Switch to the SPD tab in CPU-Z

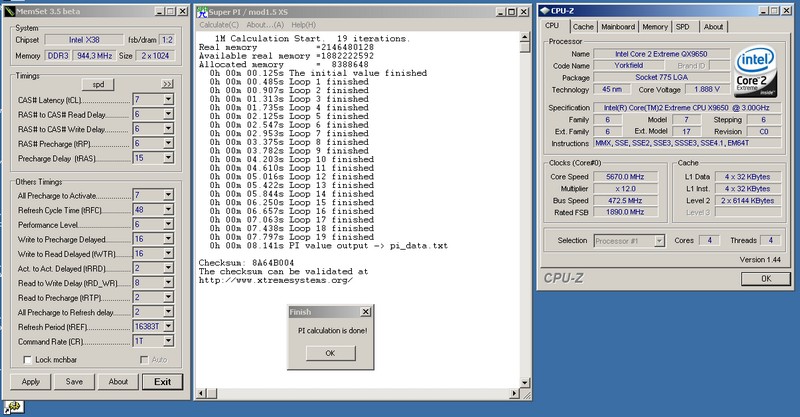(683, 27)
